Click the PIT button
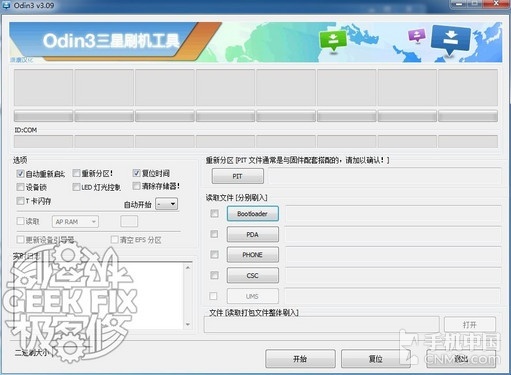This screenshot has width=511, height=375. (238, 176)
